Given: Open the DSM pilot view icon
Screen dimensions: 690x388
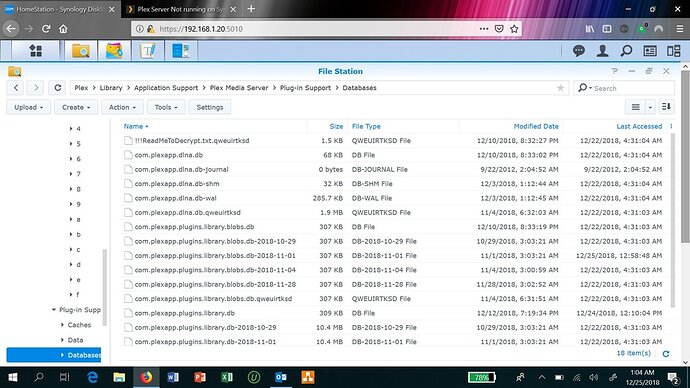Looking at the screenshot, I should tap(674, 51).
